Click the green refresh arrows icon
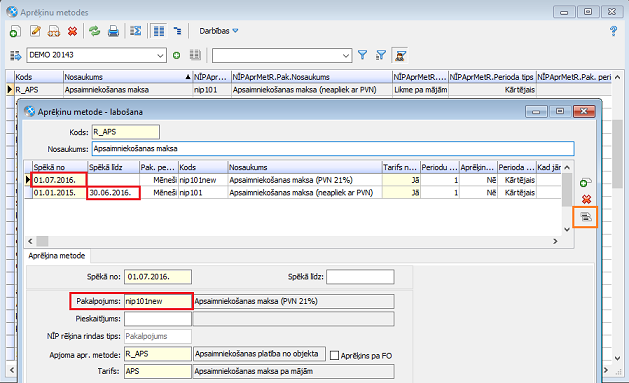Viewport: 629px width, 383px height. click(x=95, y=31)
